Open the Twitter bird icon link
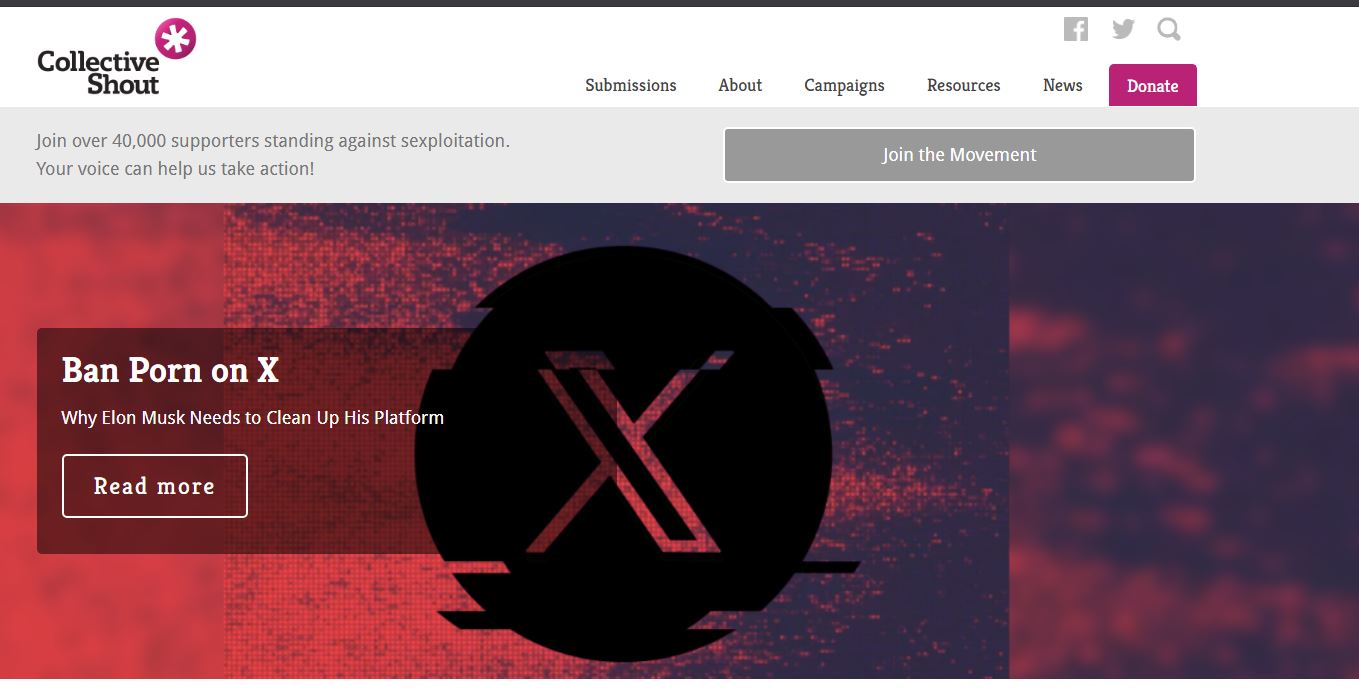The image size is (1359, 689). pyautogui.click(x=1123, y=29)
